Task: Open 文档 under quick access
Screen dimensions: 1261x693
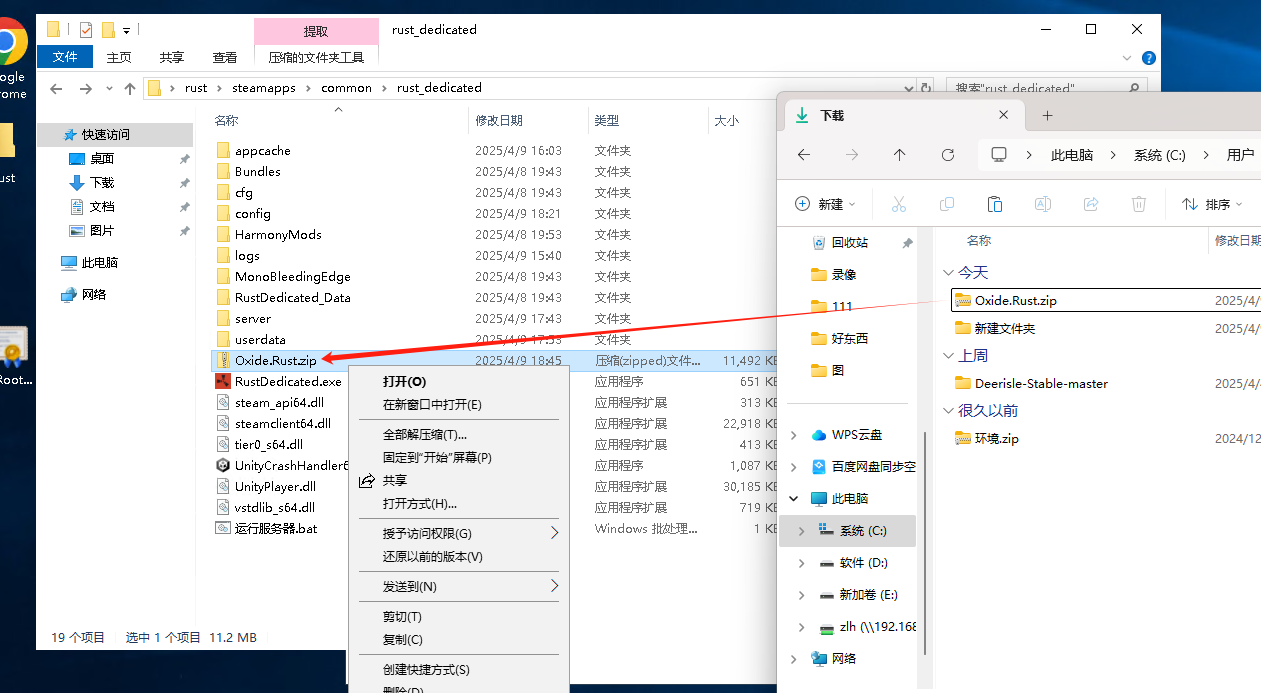Action: [x=102, y=206]
